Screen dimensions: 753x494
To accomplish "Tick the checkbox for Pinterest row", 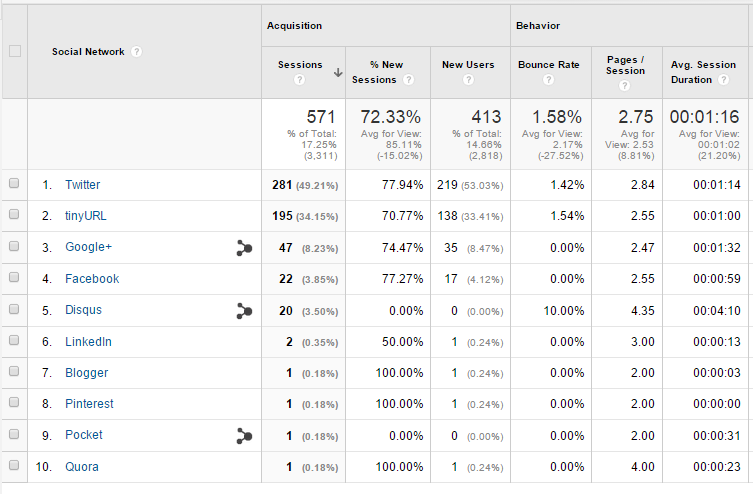I will coord(14,404).
